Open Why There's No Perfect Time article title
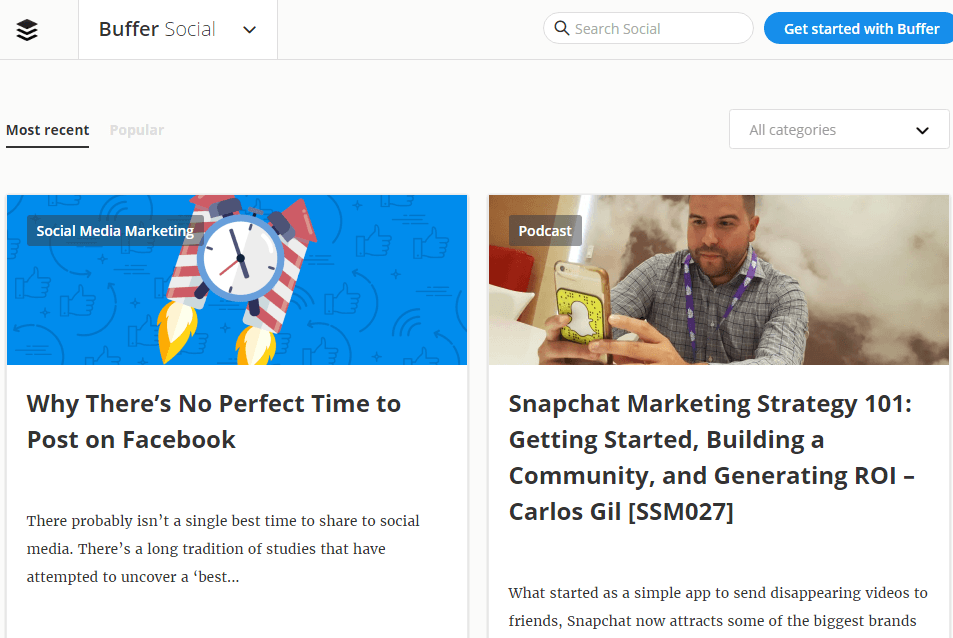The image size is (953, 638). click(x=214, y=421)
